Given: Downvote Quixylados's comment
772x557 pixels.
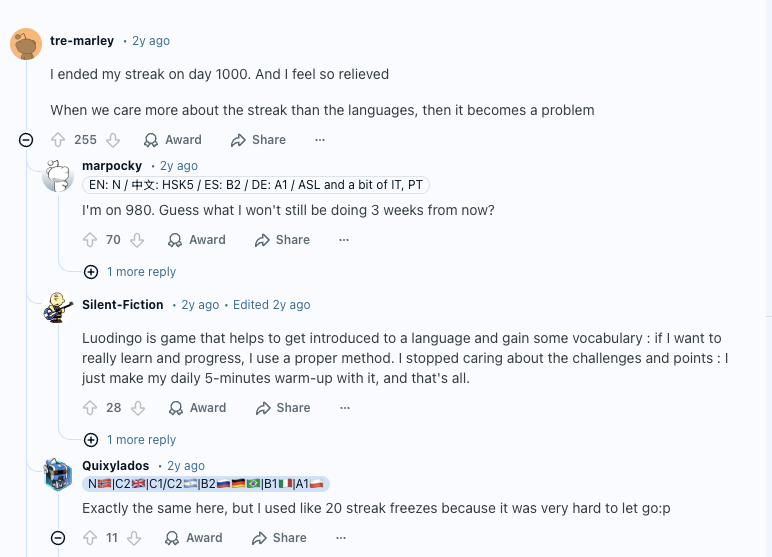Looking at the screenshot, I should click(134, 538).
